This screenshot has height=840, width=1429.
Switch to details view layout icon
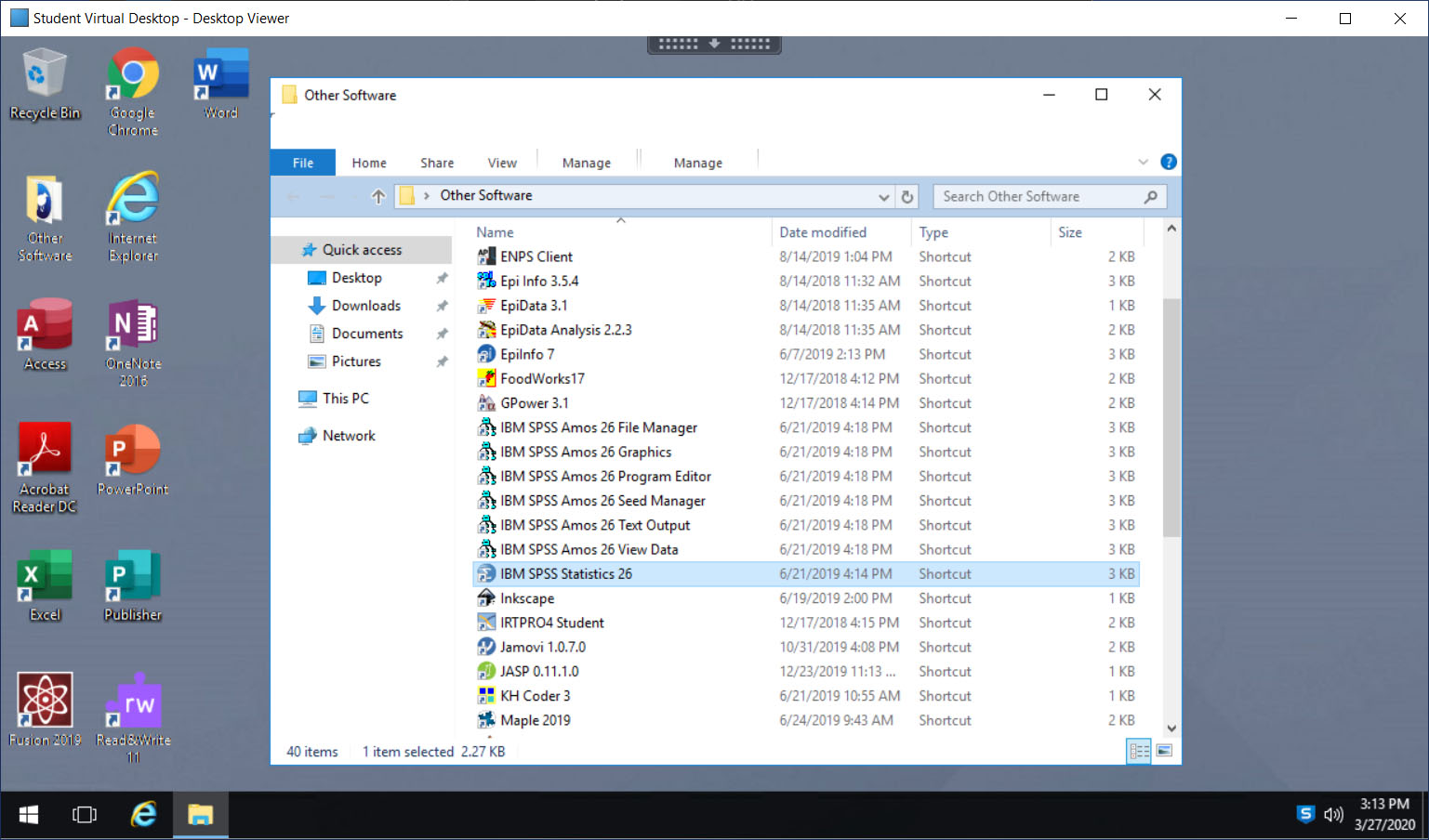coord(1139,751)
